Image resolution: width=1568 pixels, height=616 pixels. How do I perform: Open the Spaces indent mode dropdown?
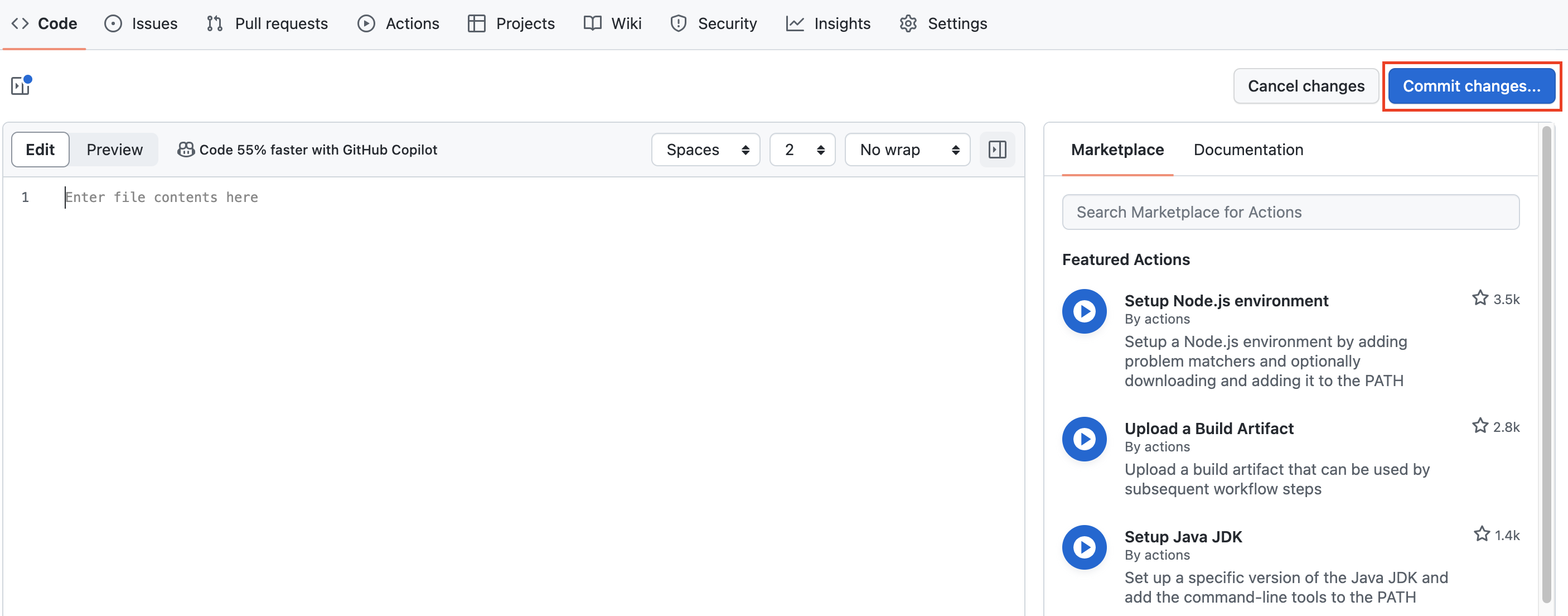click(x=705, y=150)
